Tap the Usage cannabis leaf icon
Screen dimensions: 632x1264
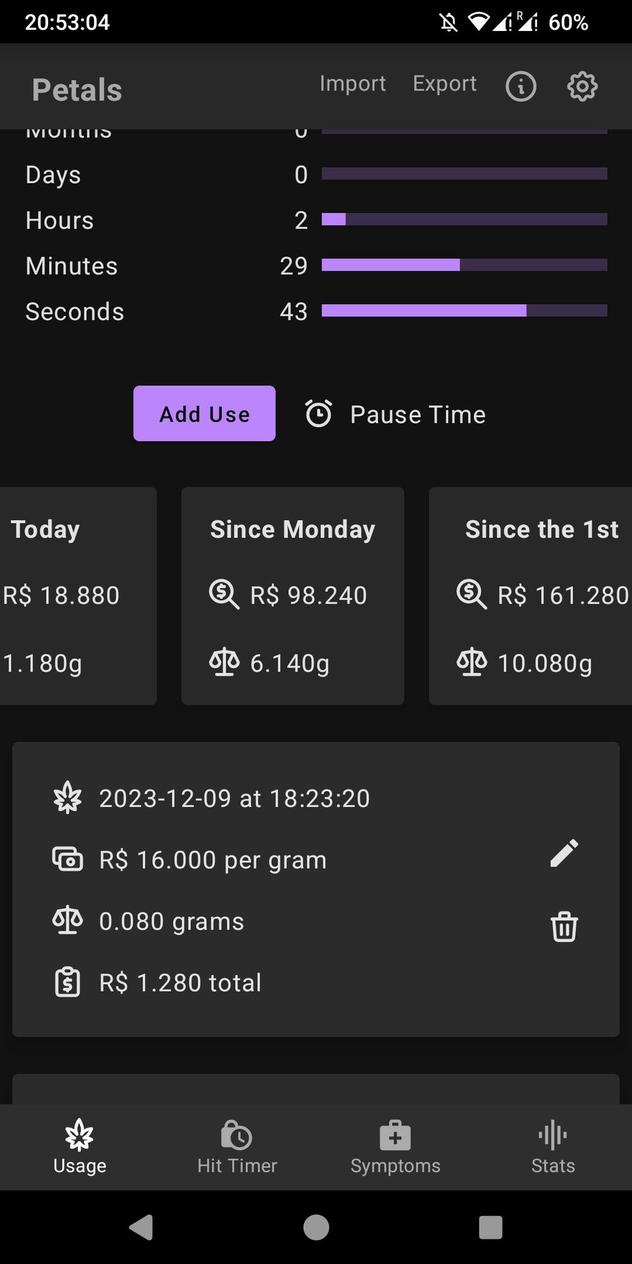pos(79,1134)
